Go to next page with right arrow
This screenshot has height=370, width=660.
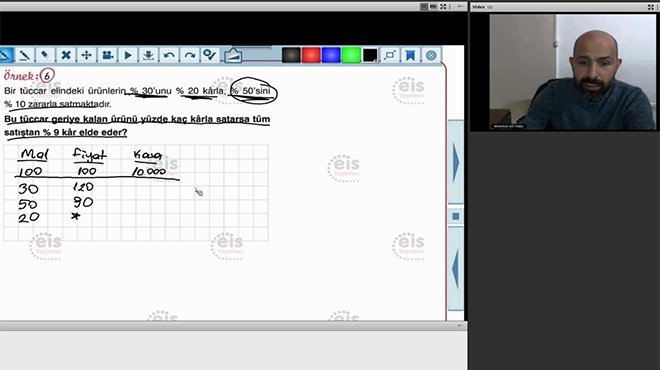(x=456, y=162)
